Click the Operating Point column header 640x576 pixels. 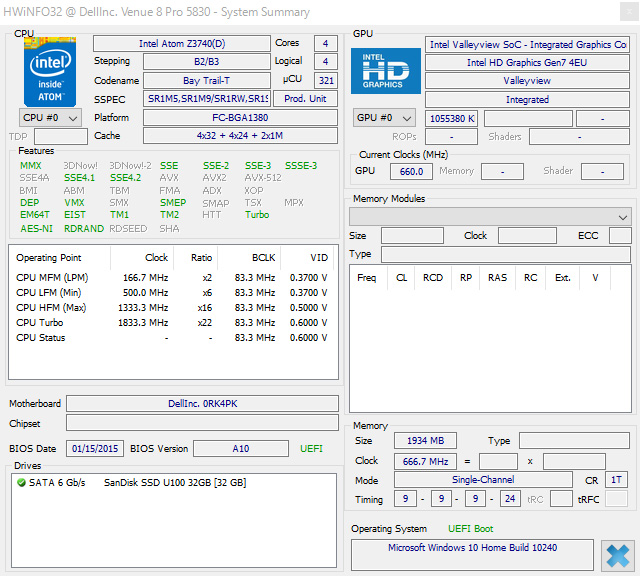tap(50, 257)
